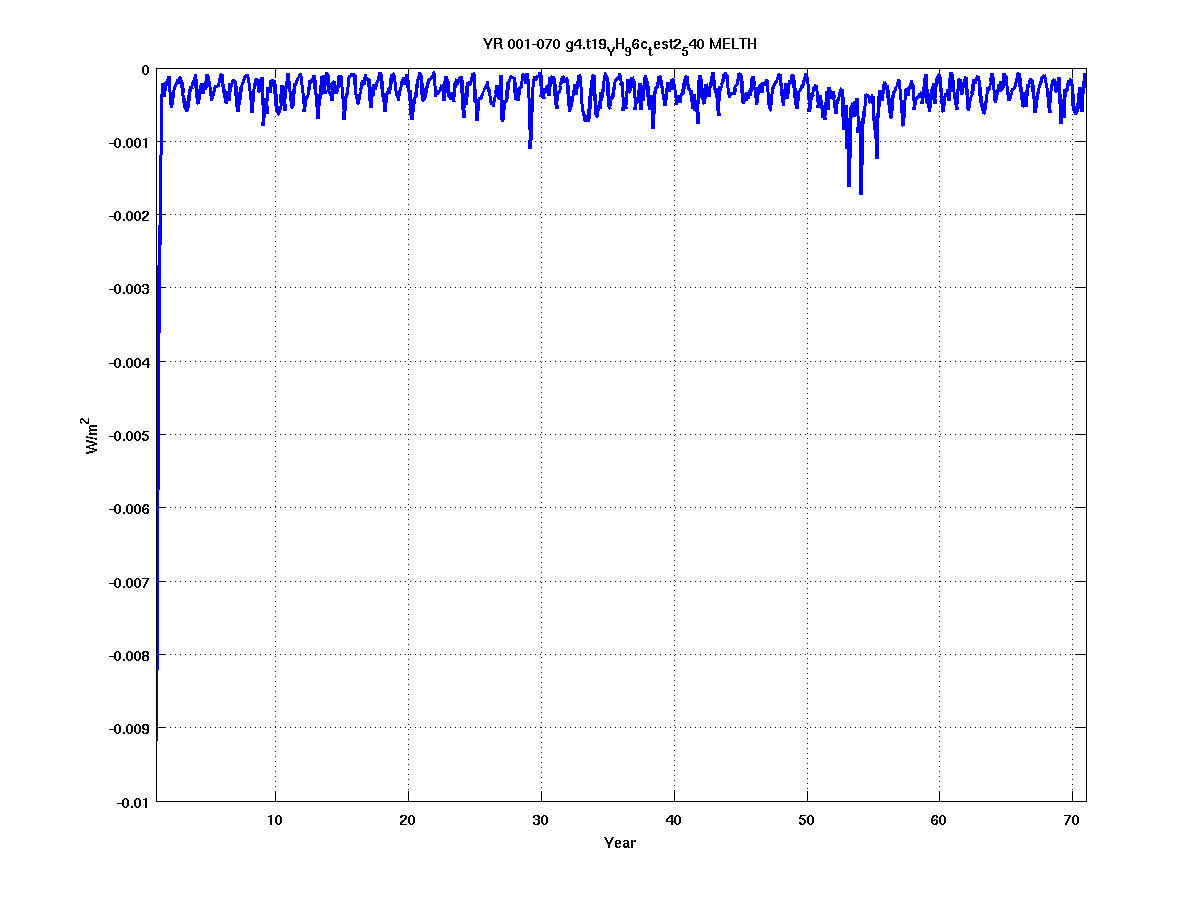Click y-axis tick label -0.002
Viewport: 1200px width, 900px height.
[x=130, y=216]
